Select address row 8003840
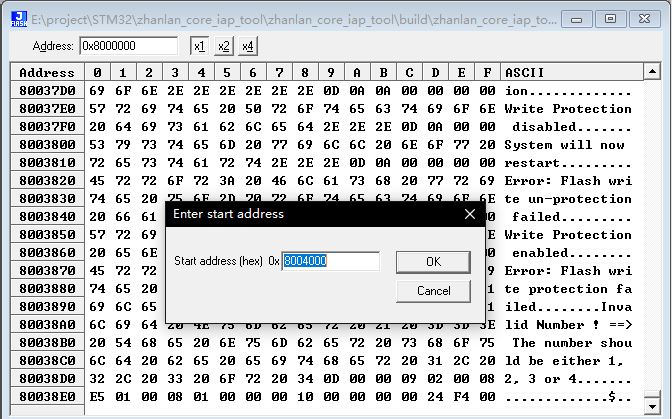The image size is (672, 419). click(x=47, y=216)
